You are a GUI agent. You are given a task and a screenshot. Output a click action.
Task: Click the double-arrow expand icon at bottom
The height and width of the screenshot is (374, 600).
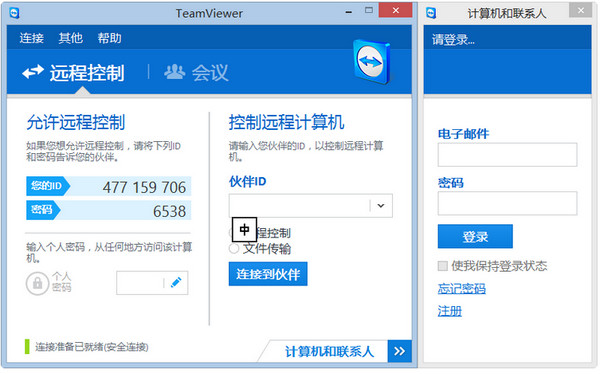399,351
